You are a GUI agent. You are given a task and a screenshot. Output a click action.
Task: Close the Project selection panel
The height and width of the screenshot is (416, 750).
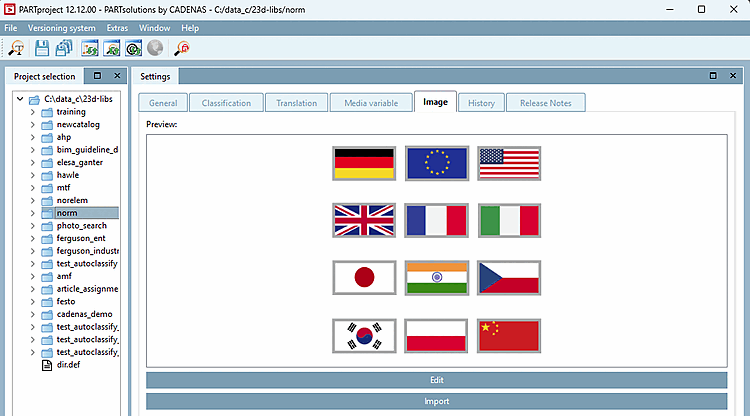click(117, 76)
